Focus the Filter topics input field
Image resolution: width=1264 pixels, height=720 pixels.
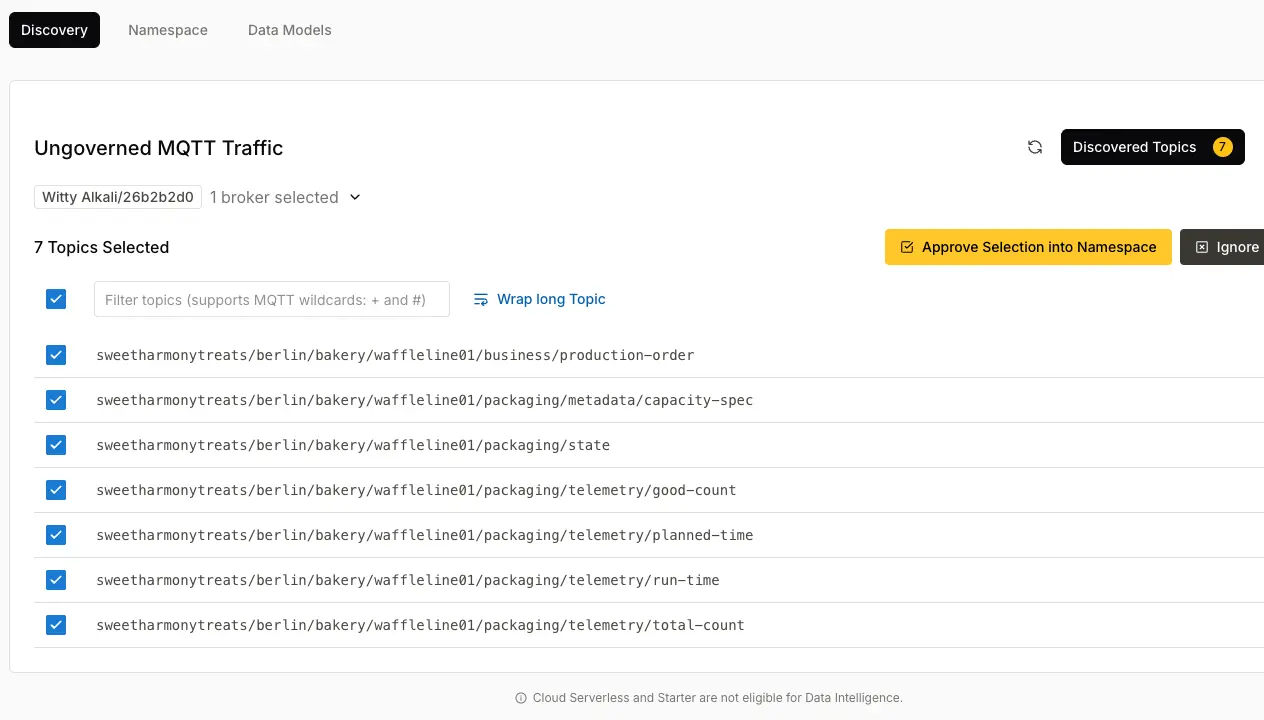[x=272, y=300]
